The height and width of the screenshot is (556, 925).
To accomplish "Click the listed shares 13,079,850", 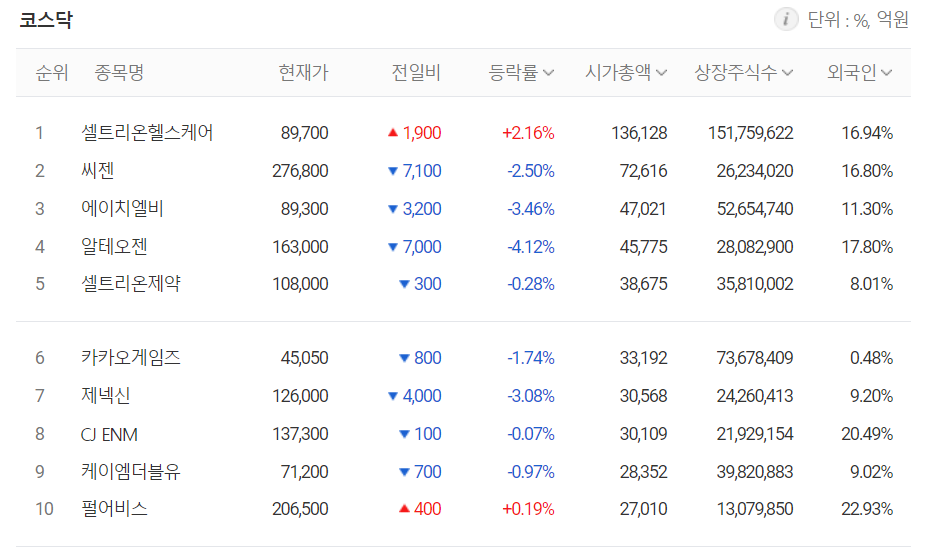I will point(755,509).
